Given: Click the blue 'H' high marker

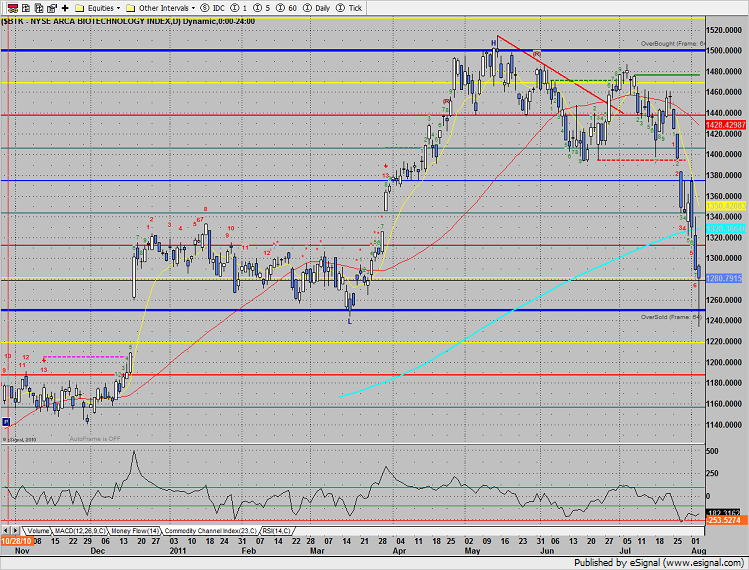Looking at the screenshot, I should pos(493,43).
